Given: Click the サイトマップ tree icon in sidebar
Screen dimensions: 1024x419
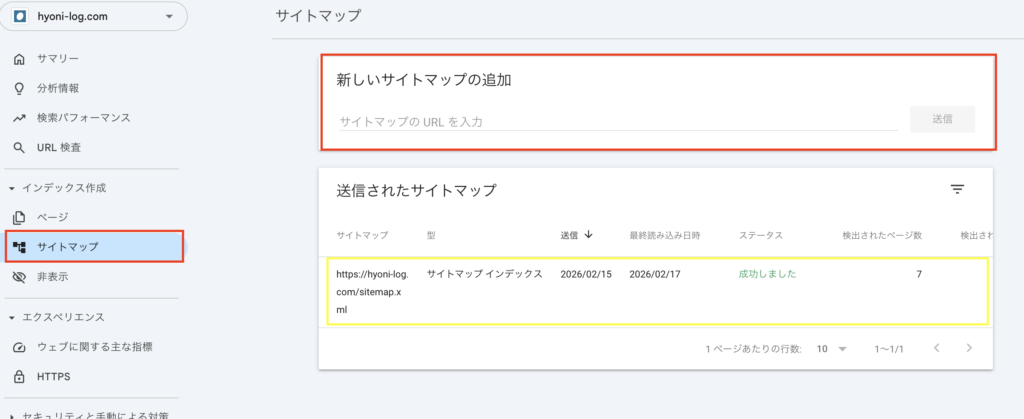Looking at the screenshot, I should [x=19, y=247].
